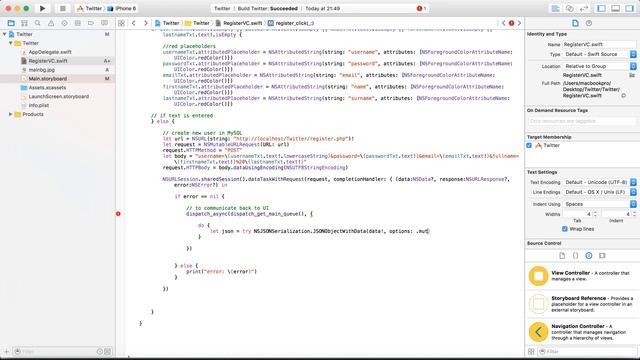Open Twitter project in jump bar
Viewport: 640px width, 360px height.
167,23
